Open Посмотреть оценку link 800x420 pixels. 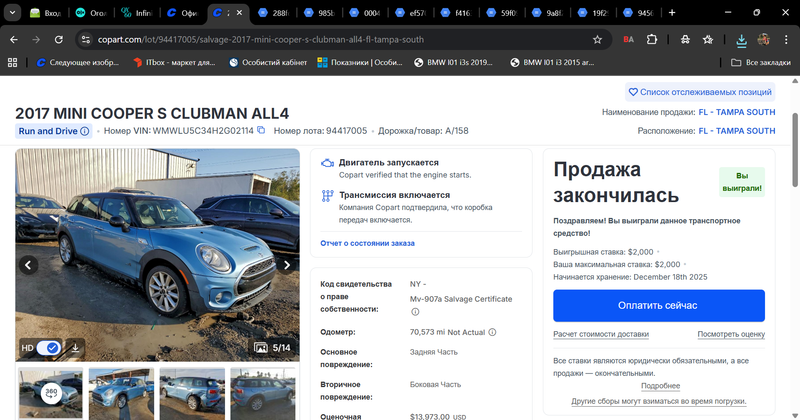(x=731, y=334)
